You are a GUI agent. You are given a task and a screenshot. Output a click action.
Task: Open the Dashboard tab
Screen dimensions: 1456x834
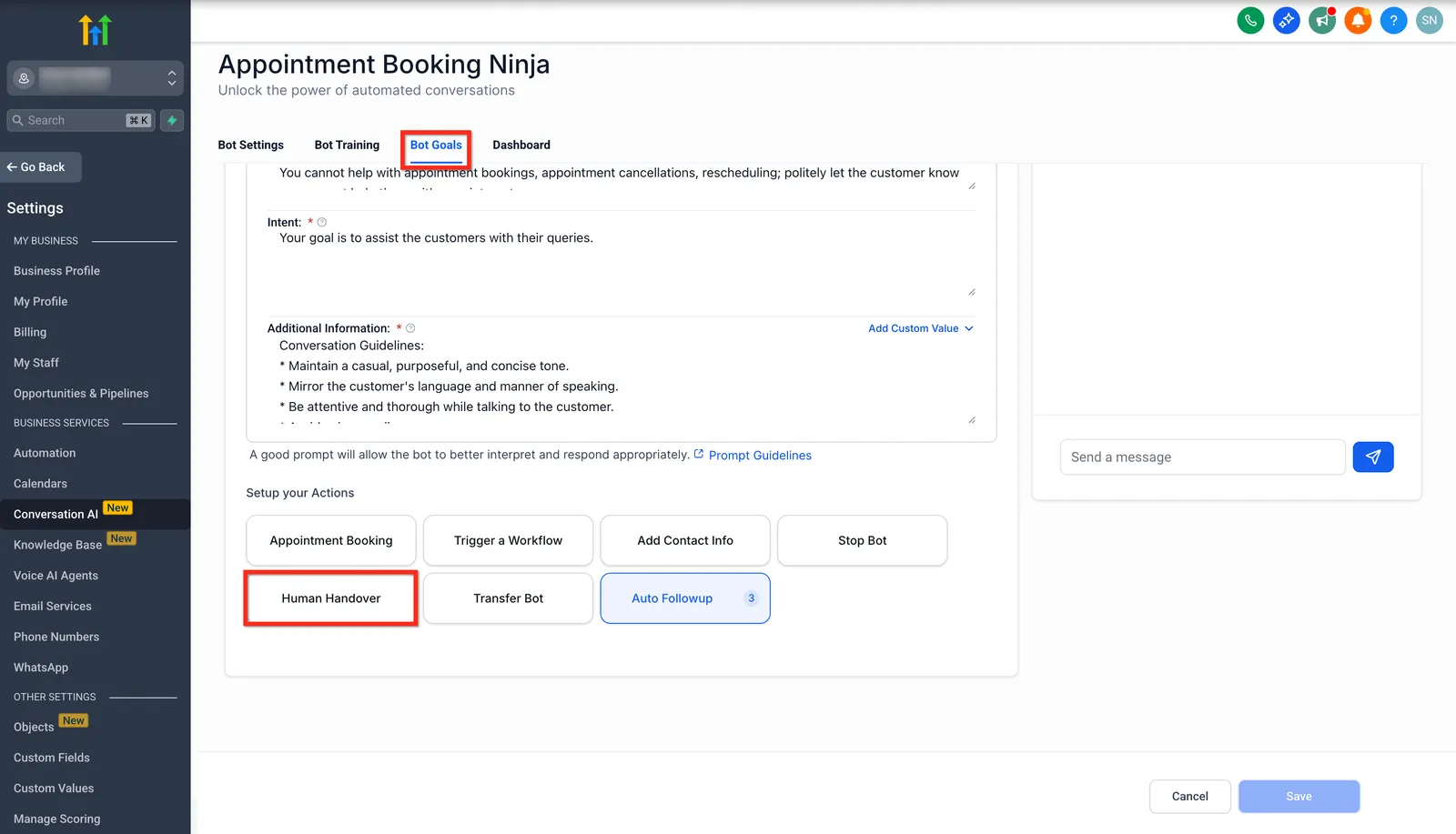click(x=521, y=145)
